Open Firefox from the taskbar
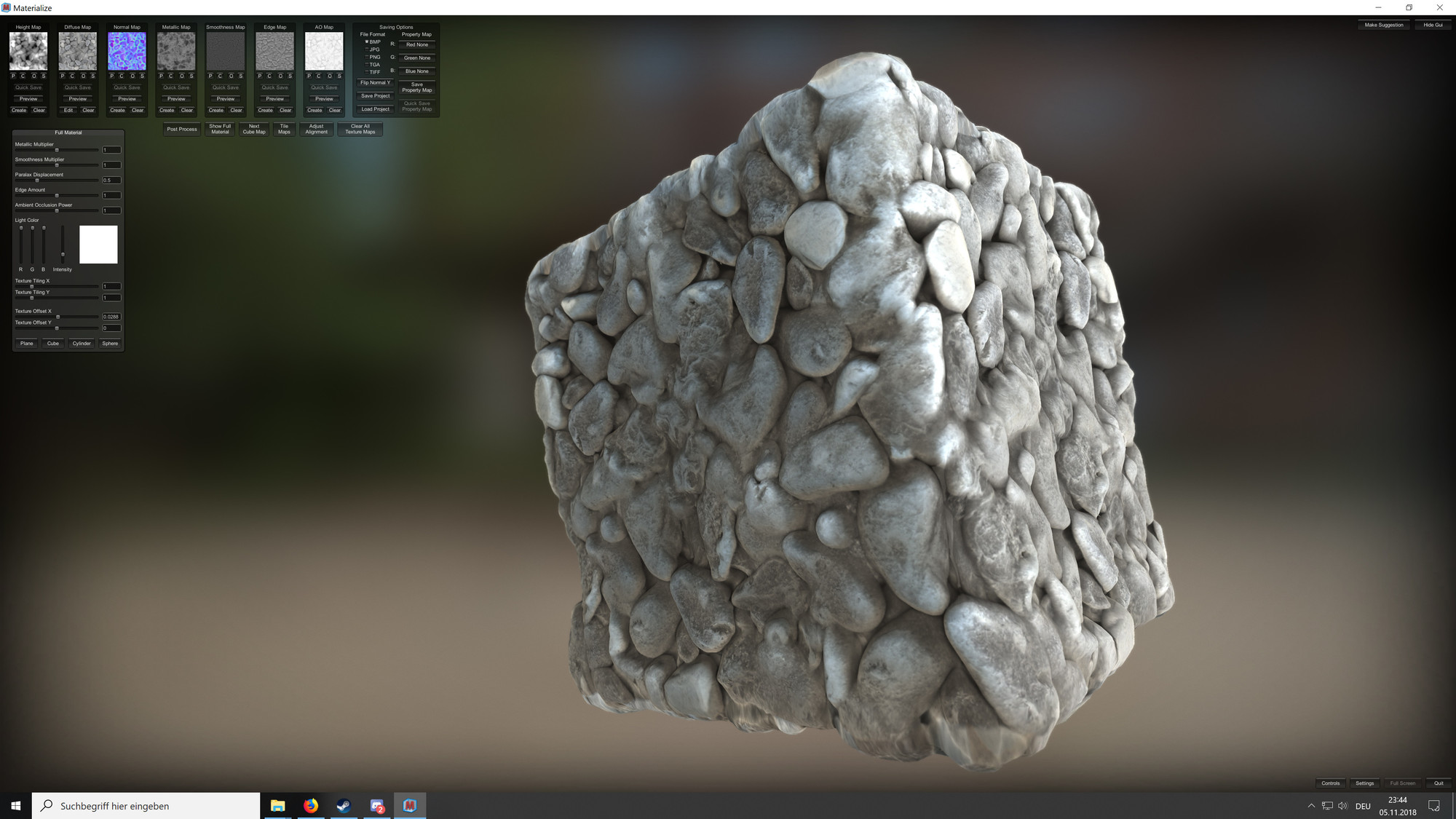1456x819 pixels. point(311,805)
